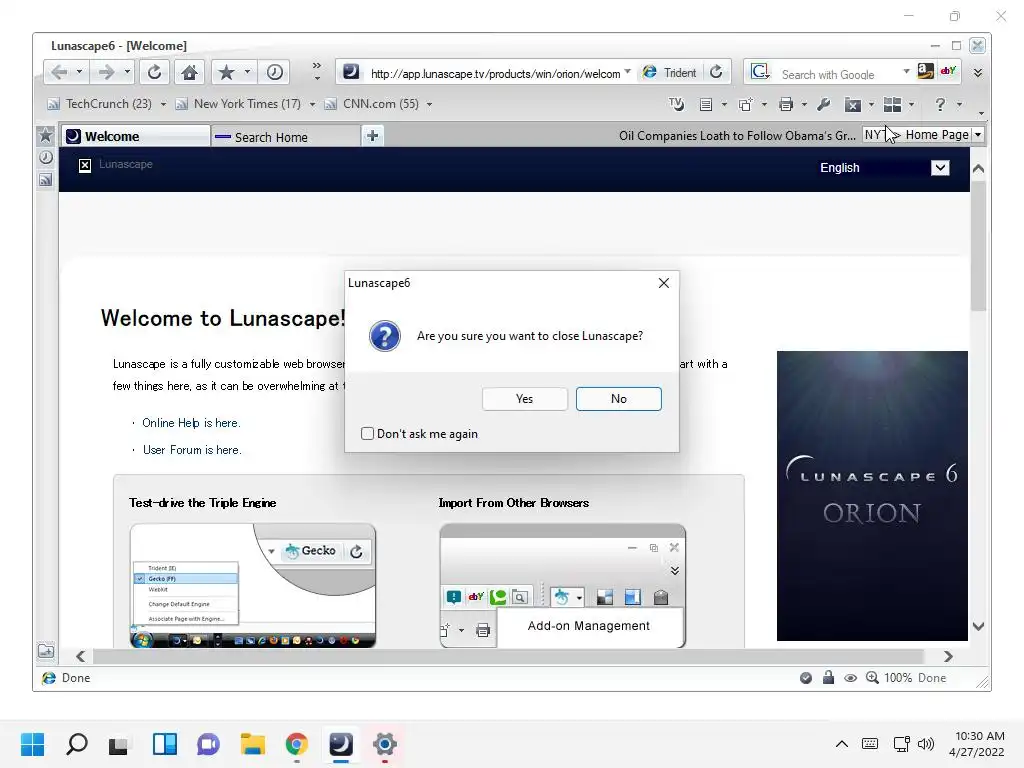This screenshot has width=1024, height=768.
Task: Open Google Chrome from the taskbar
Action: coord(296,744)
